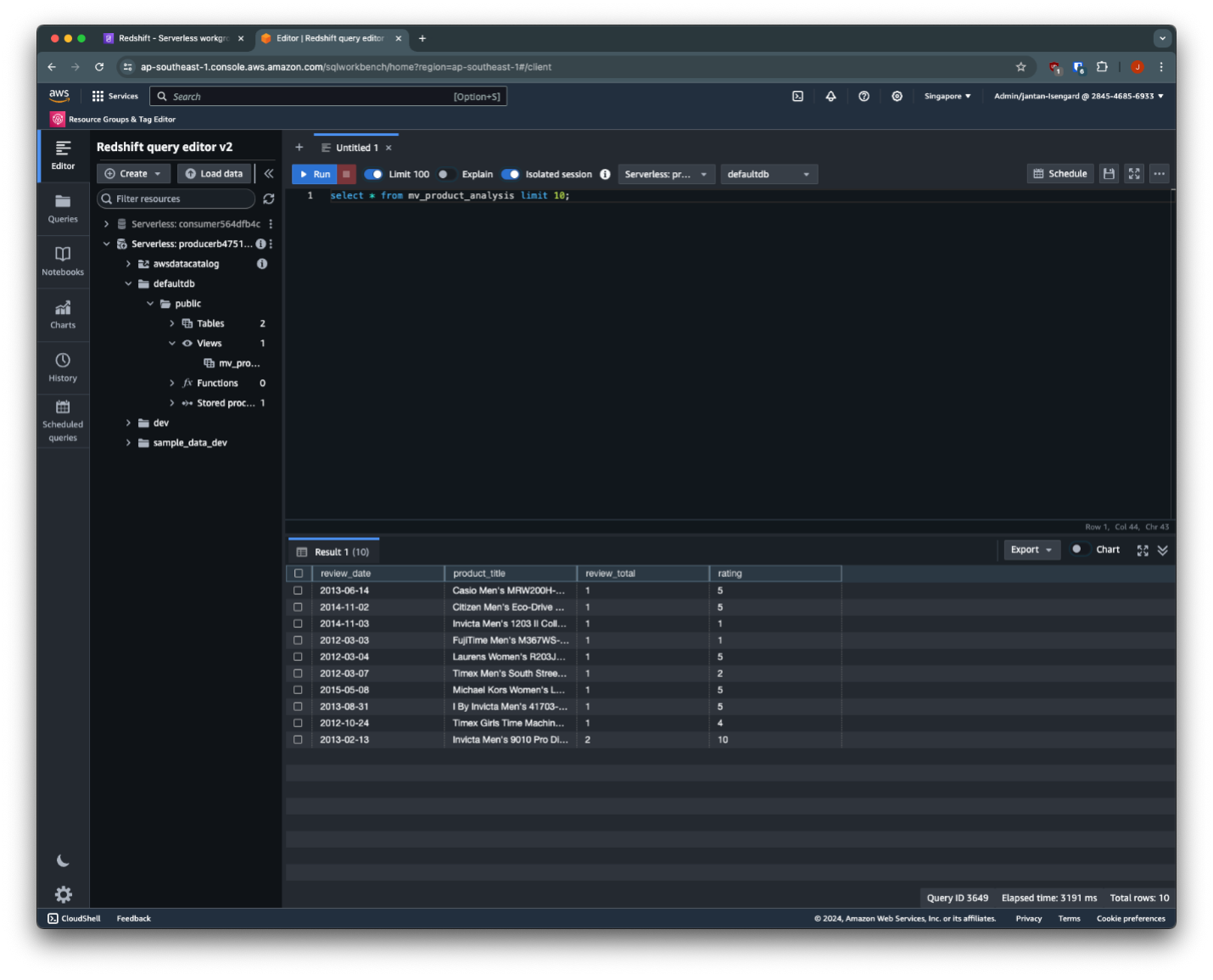Stop the running query
Viewport: 1213px width, 980px height.
pos(346,174)
